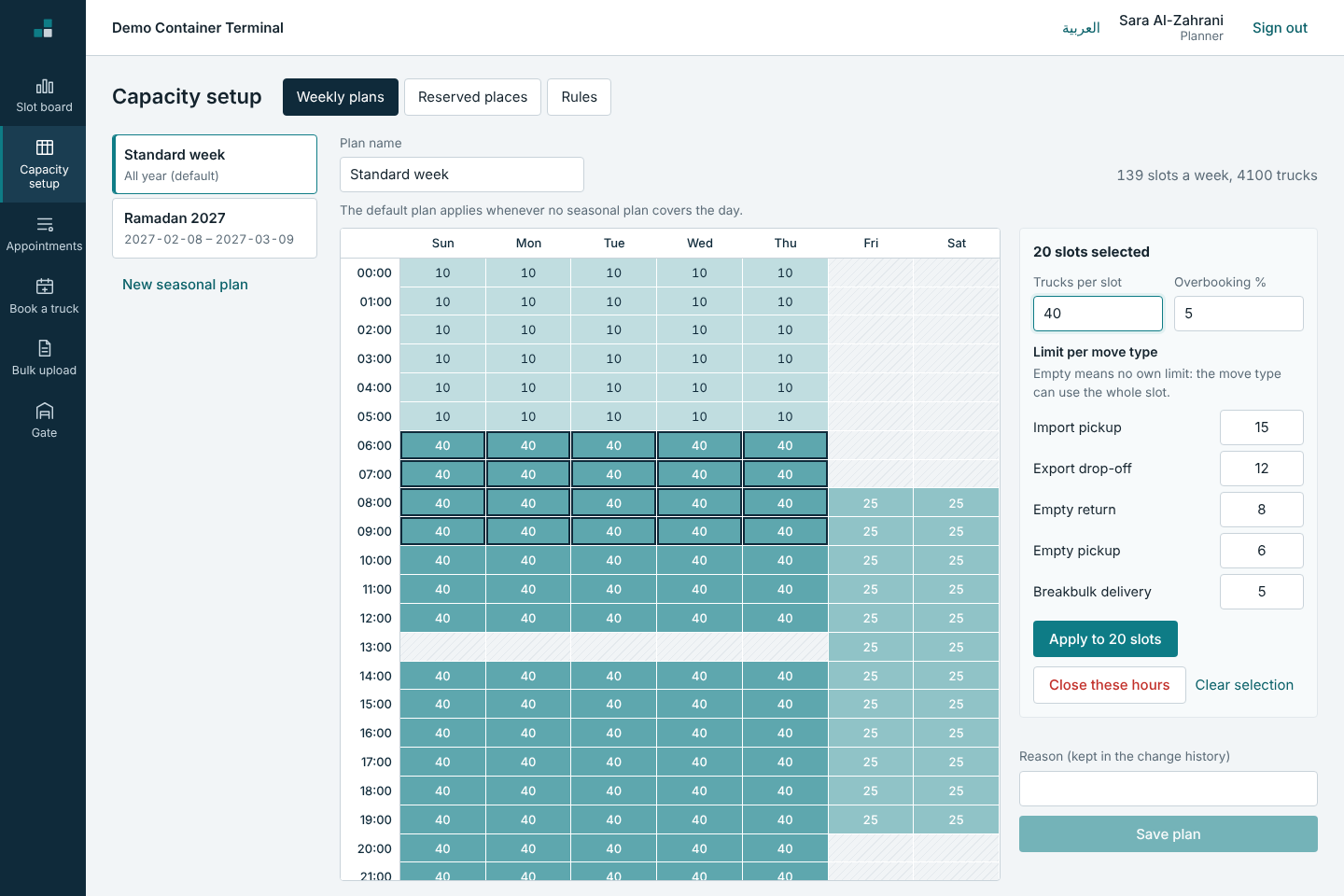The height and width of the screenshot is (896, 1344).
Task: Select the Monday 06:00 slot cell
Action: point(528,445)
